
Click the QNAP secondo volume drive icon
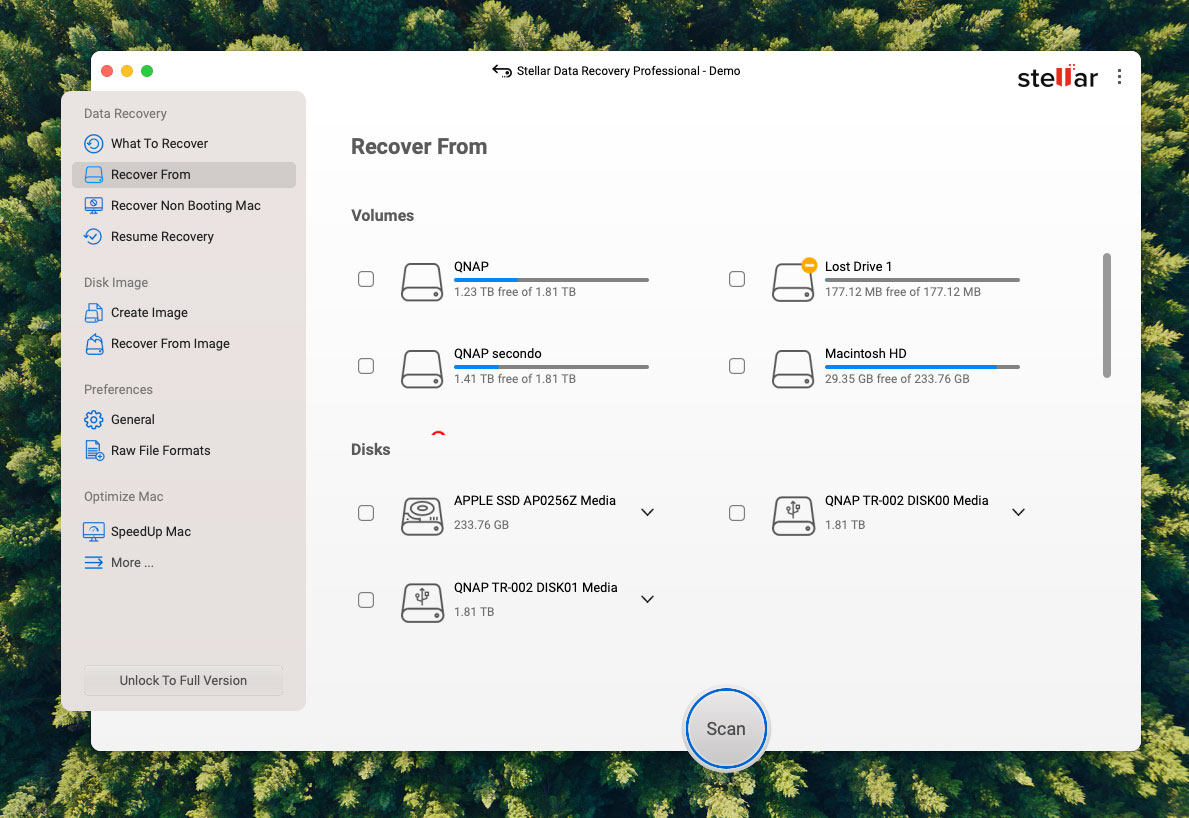click(x=422, y=368)
